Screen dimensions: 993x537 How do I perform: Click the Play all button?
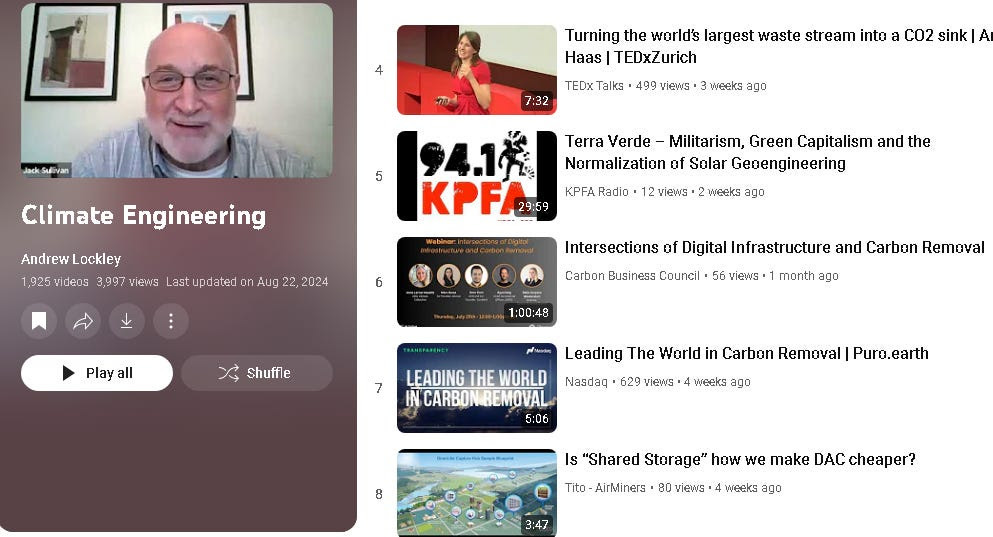[97, 373]
